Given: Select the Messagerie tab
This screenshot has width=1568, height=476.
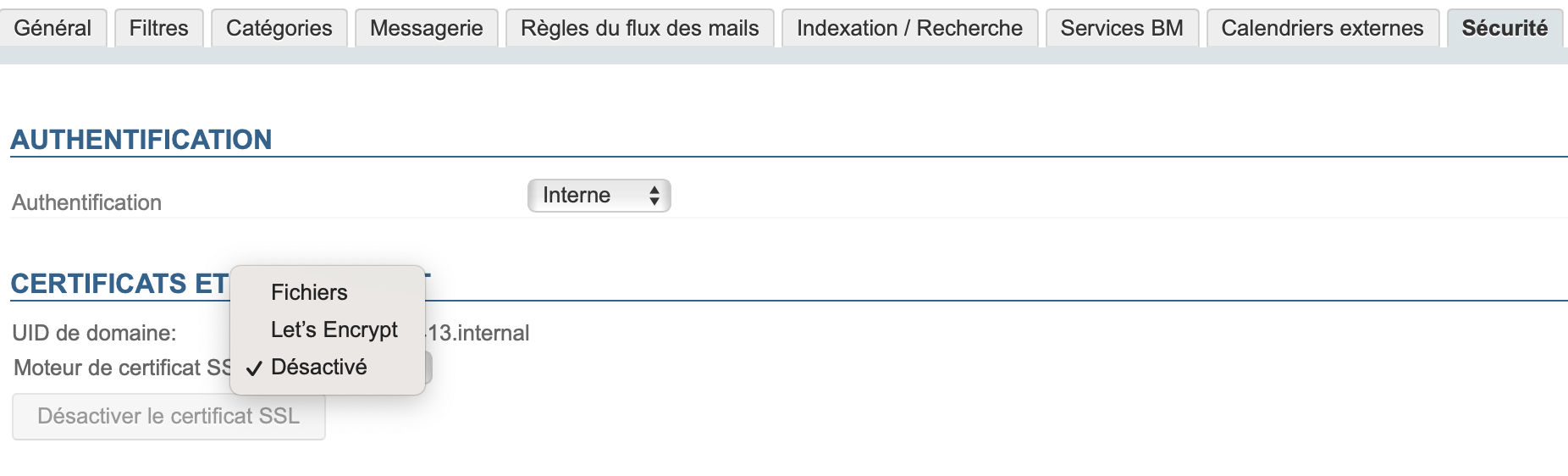Looking at the screenshot, I should click(426, 28).
